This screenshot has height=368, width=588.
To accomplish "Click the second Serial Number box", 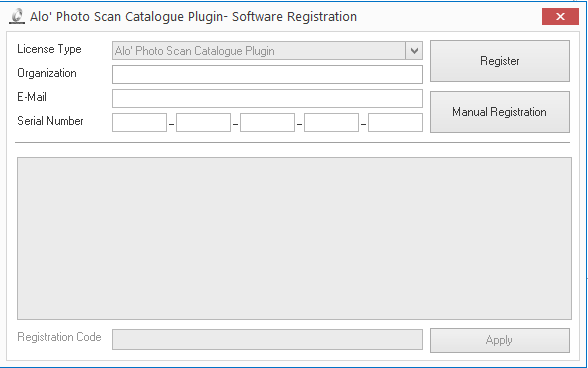I will click(x=203, y=123).
